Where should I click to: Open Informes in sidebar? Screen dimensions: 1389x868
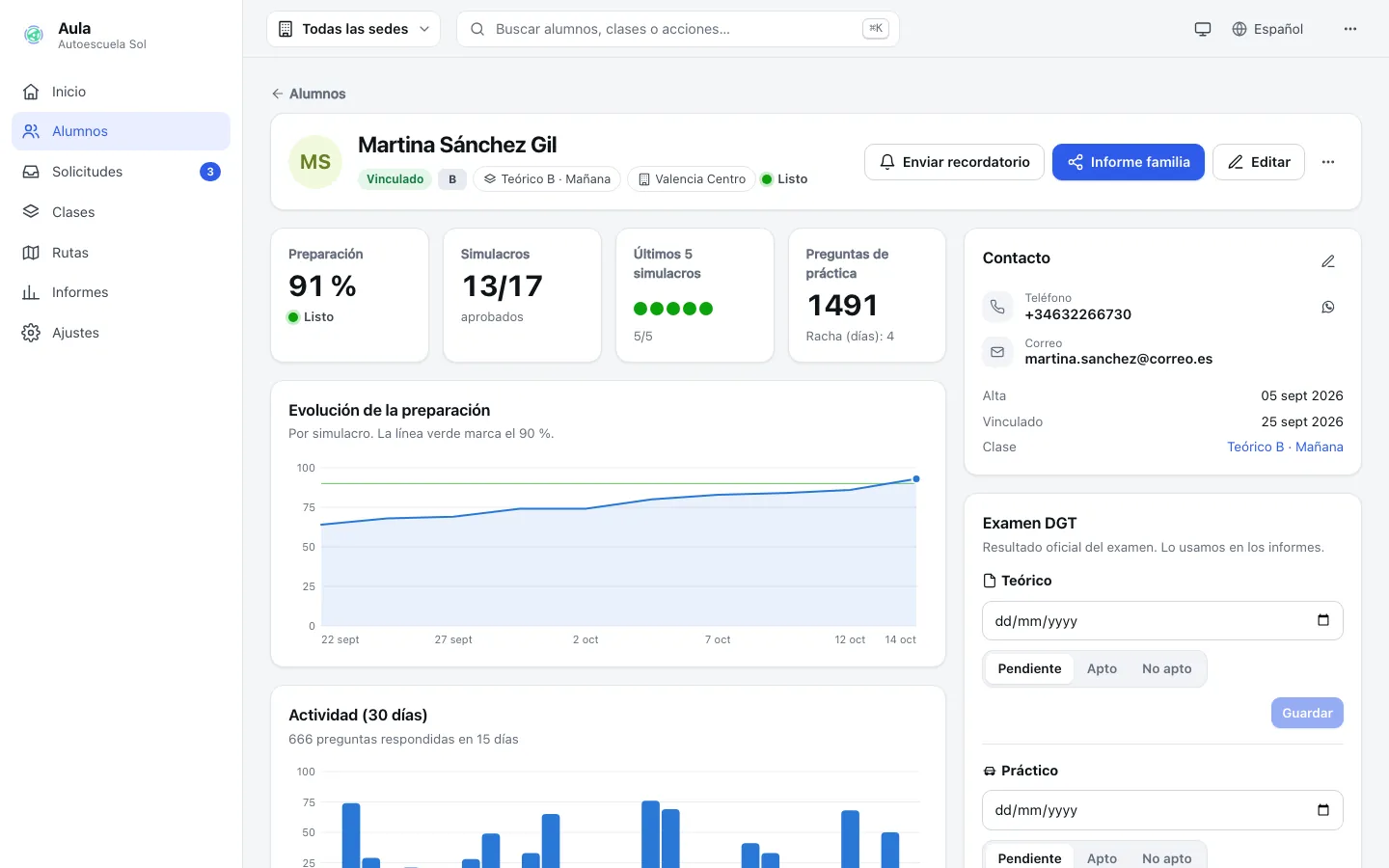pos(121,292)
